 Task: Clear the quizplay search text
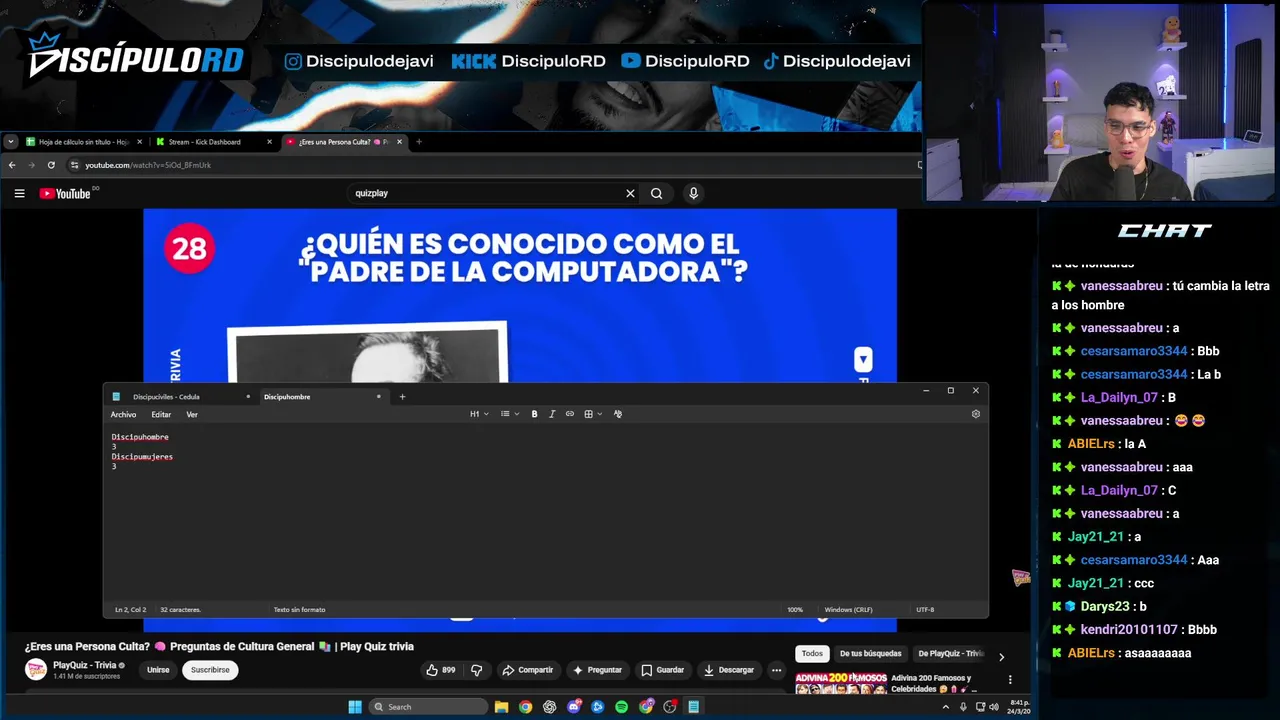coord(630,193)
